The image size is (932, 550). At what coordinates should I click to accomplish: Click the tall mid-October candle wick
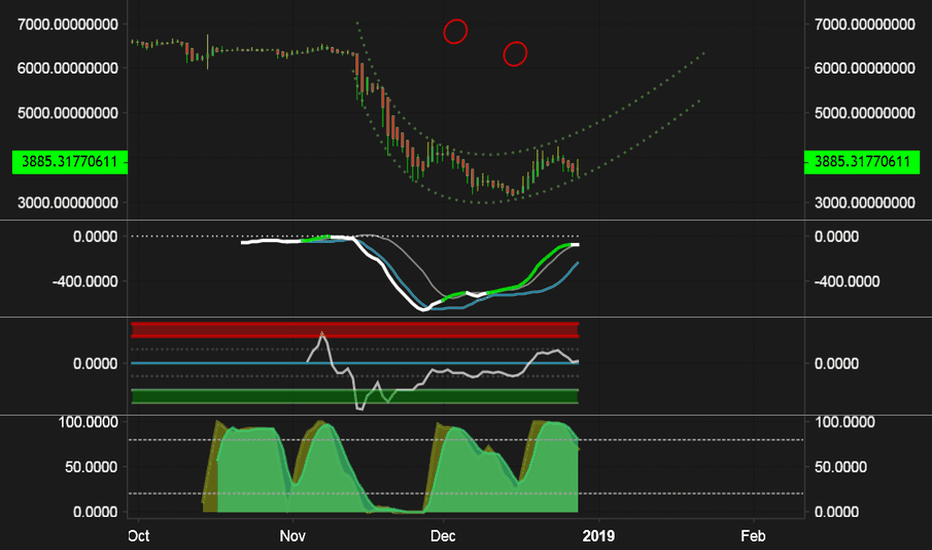tap(207, 52)
